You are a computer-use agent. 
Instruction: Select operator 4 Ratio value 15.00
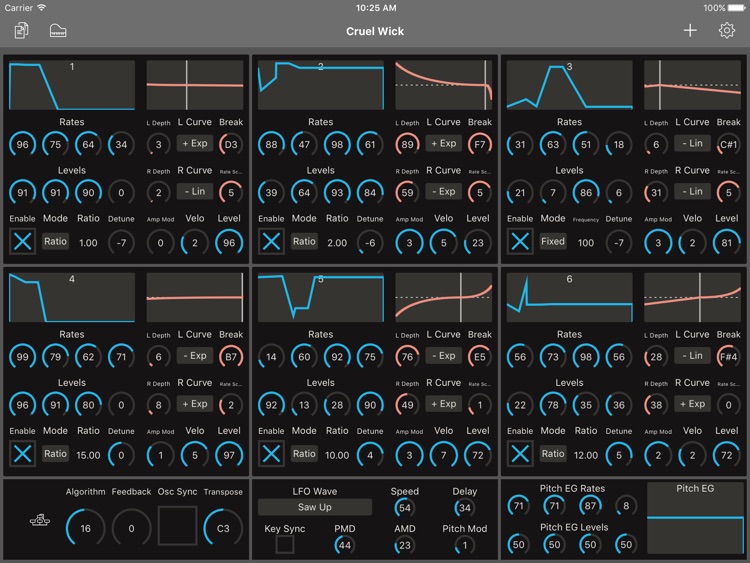[x=88, y=455]
